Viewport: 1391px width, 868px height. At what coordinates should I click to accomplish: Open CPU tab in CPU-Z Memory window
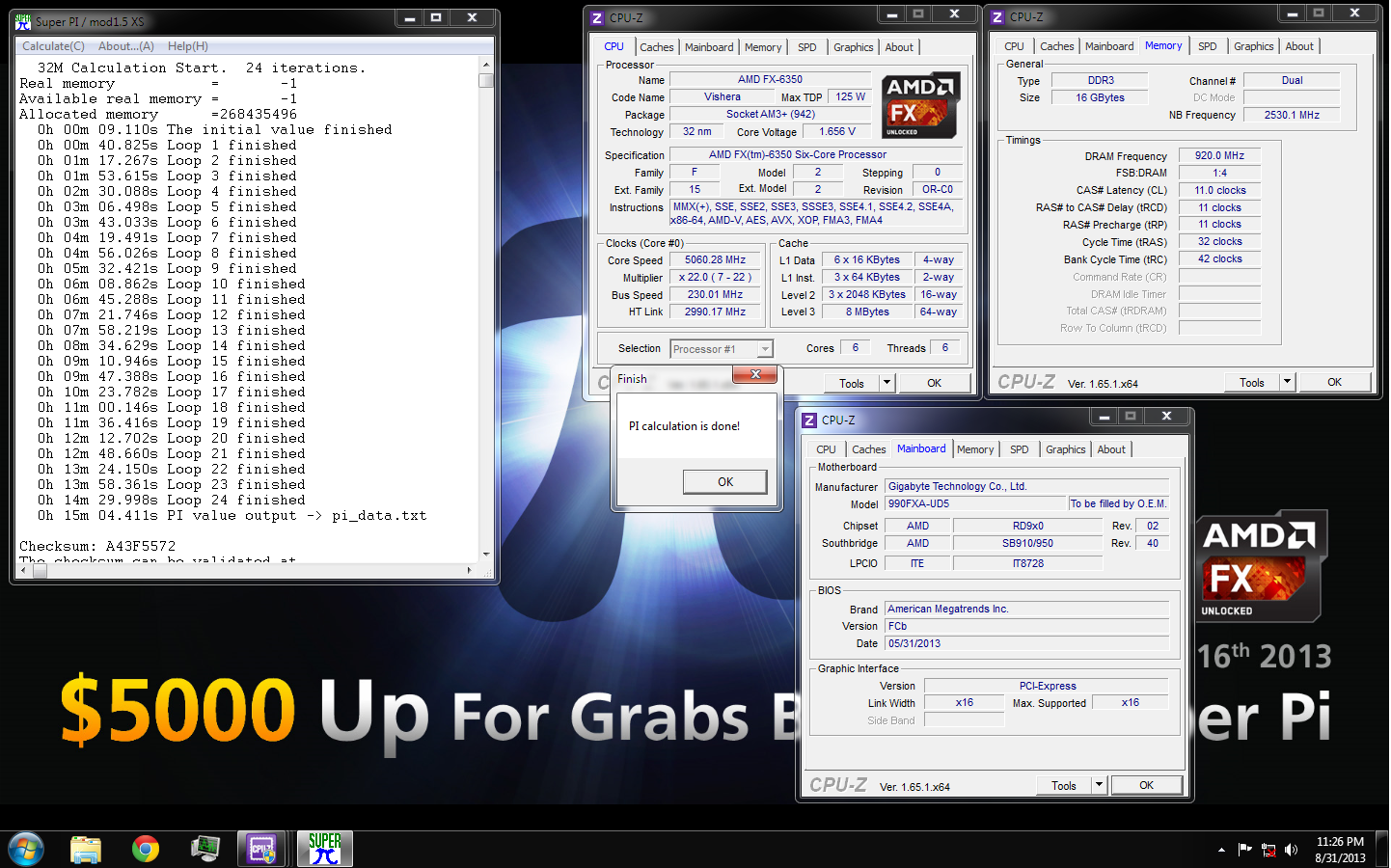point(1015,46)
